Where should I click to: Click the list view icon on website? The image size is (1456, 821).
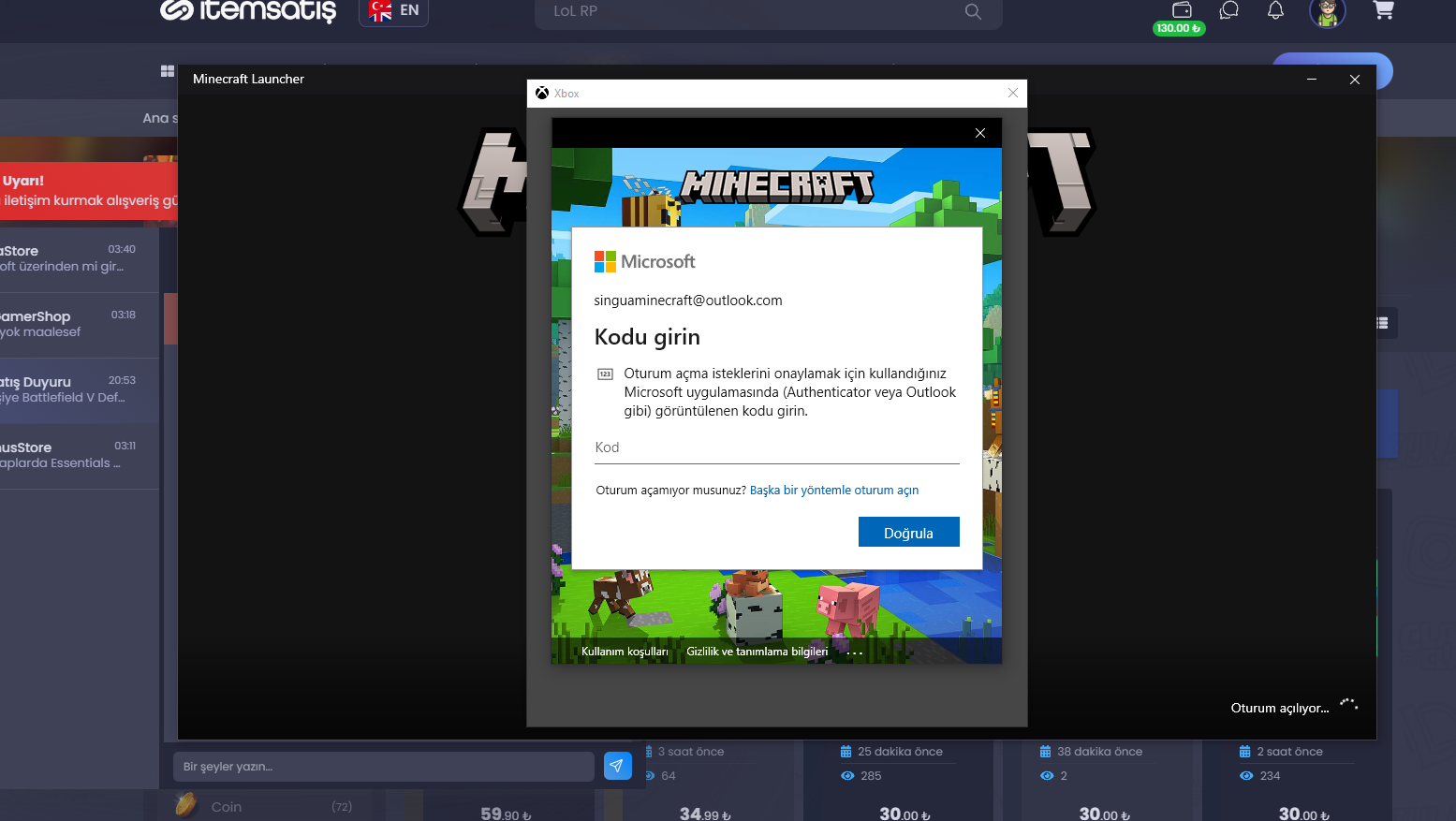pyautogui.click(x=1382, y=323)
